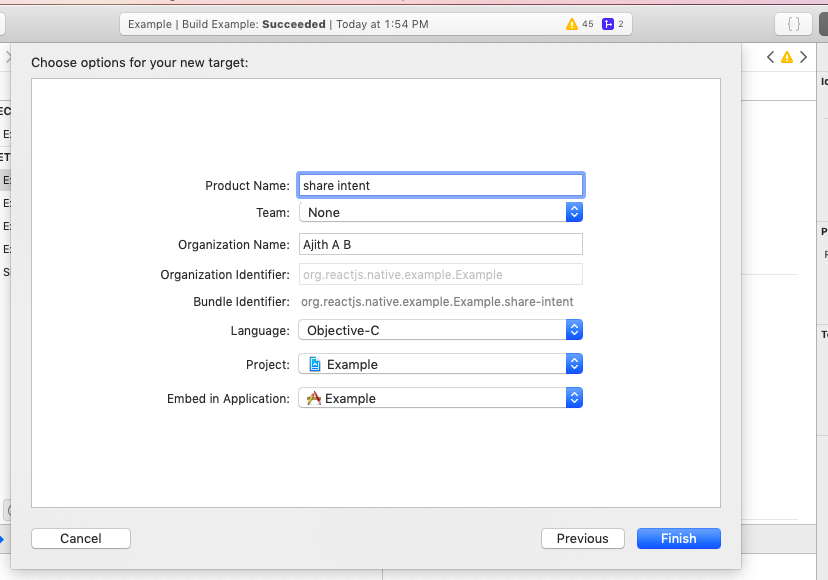Open the Team dropdown
The height and width of the screenshot is (580, 828).
(x=440, y=212)
